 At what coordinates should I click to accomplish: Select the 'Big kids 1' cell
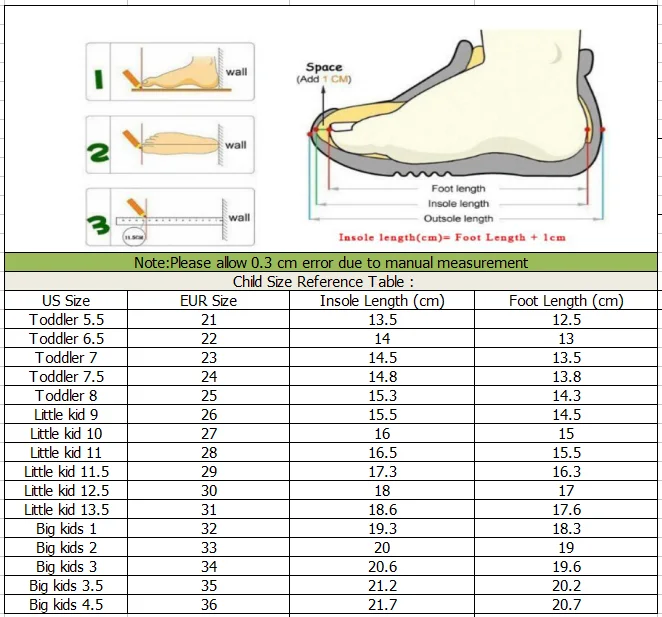[x=66, y=529]
